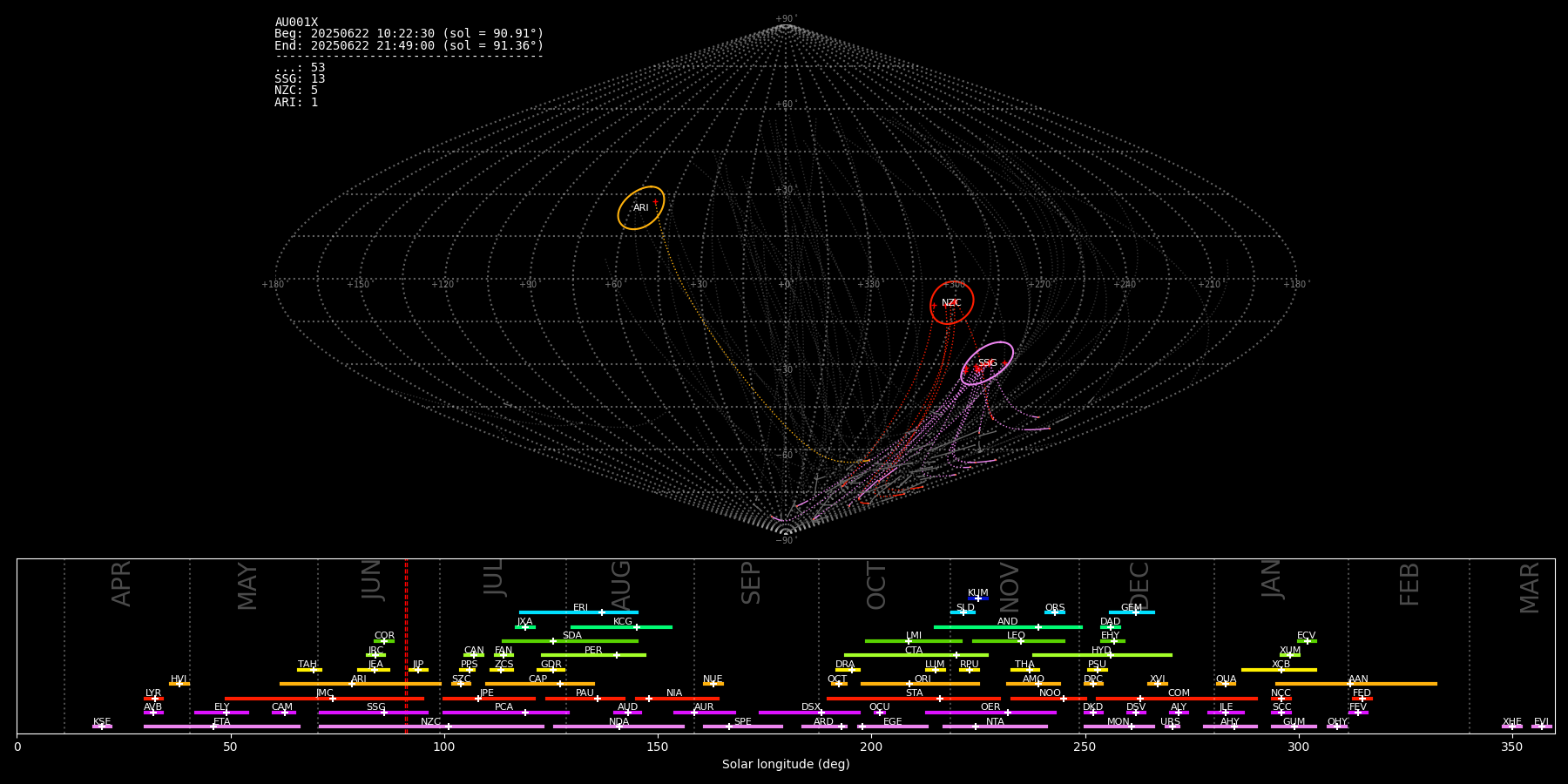The width and height of the screenshot is (1568, 784).
Task: Click the FEB month label
Action: tap(1409, 584)
